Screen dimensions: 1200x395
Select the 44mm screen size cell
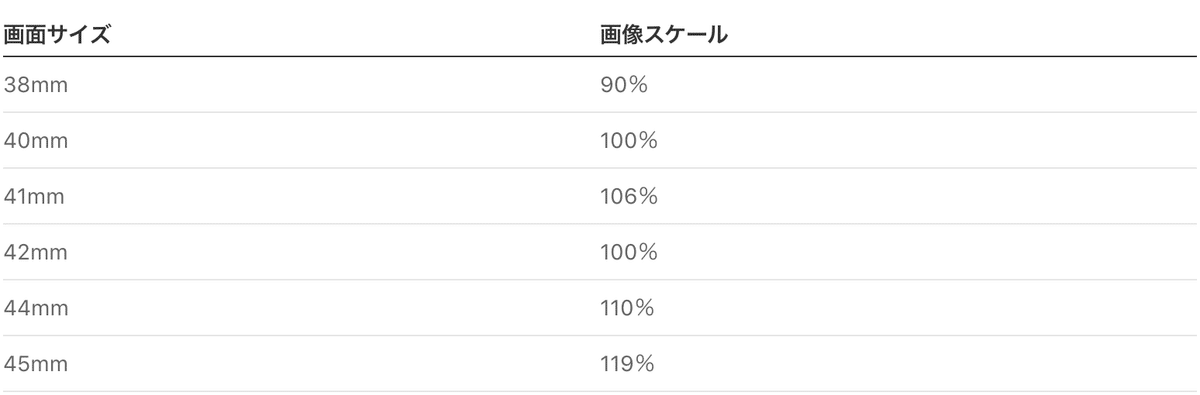pyautogui.click(x=36, y=308)
